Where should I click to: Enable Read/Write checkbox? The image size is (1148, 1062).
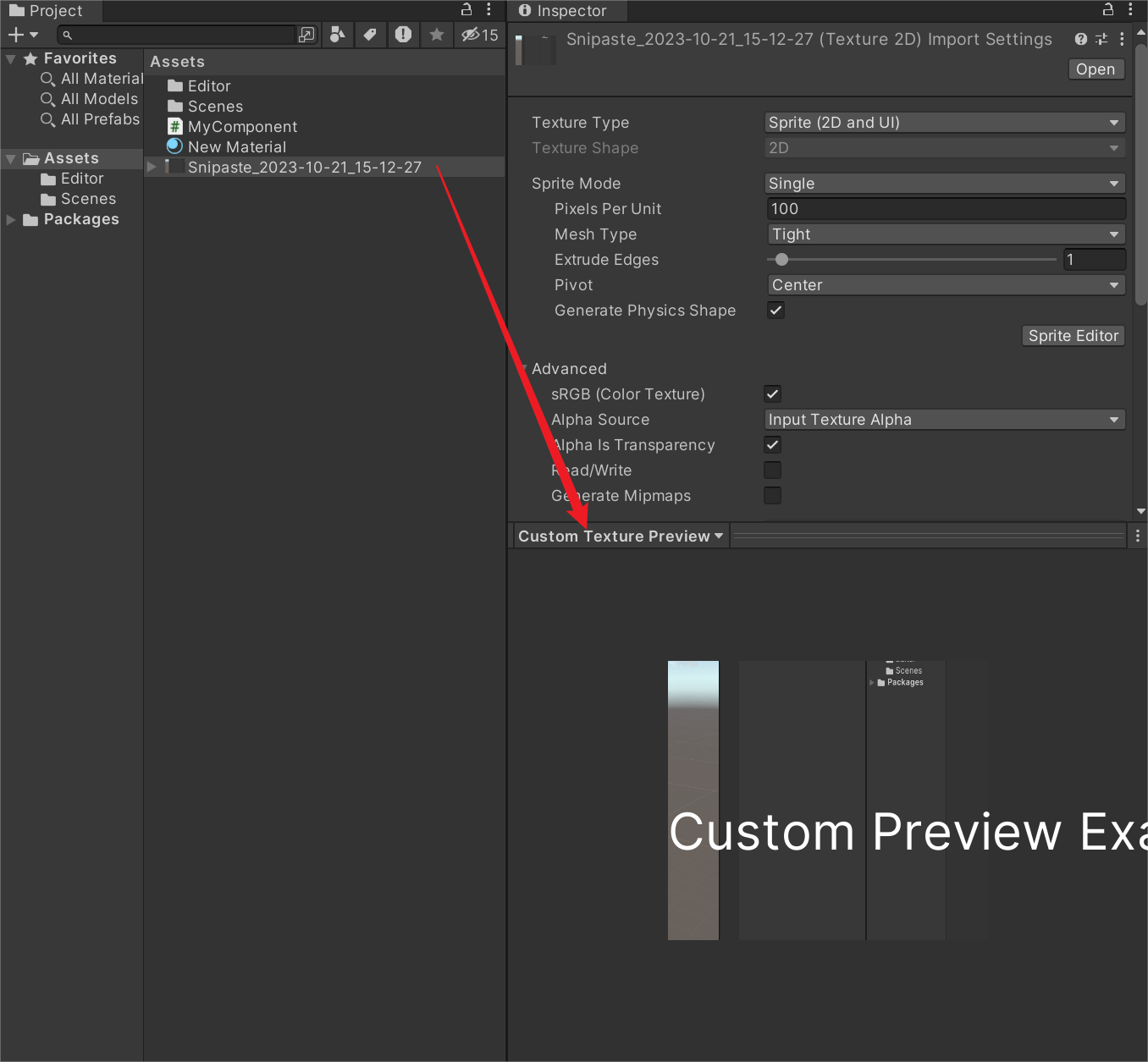click(772, 470)
